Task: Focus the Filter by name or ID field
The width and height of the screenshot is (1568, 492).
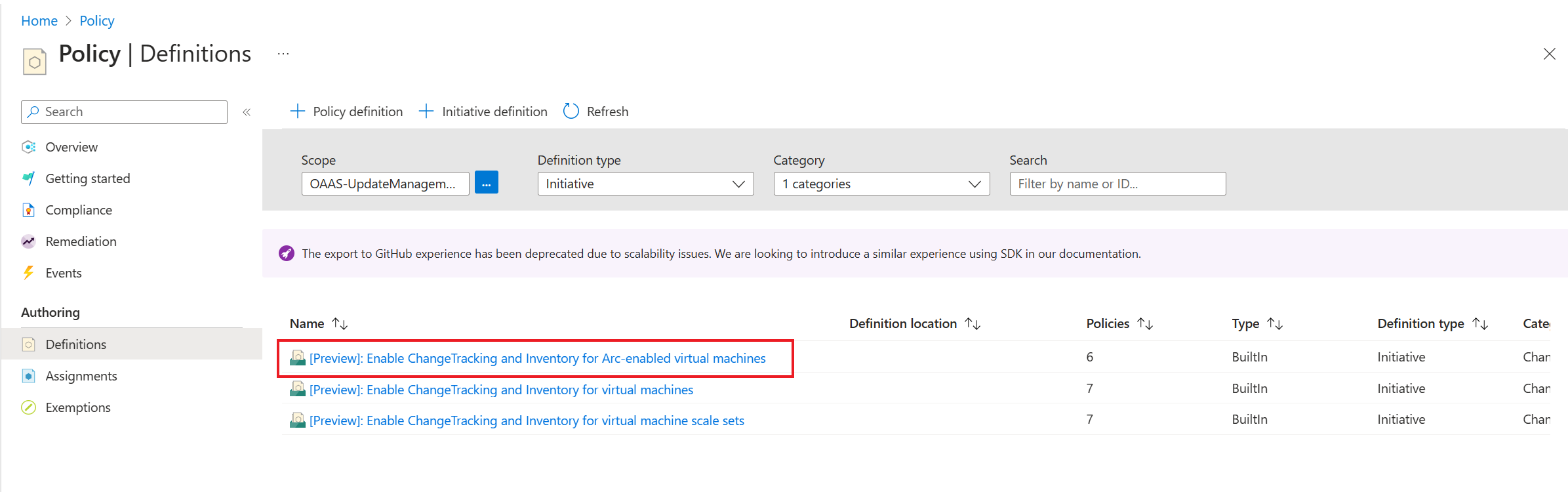Action: pyautogui.click(x=1117, y=184)
